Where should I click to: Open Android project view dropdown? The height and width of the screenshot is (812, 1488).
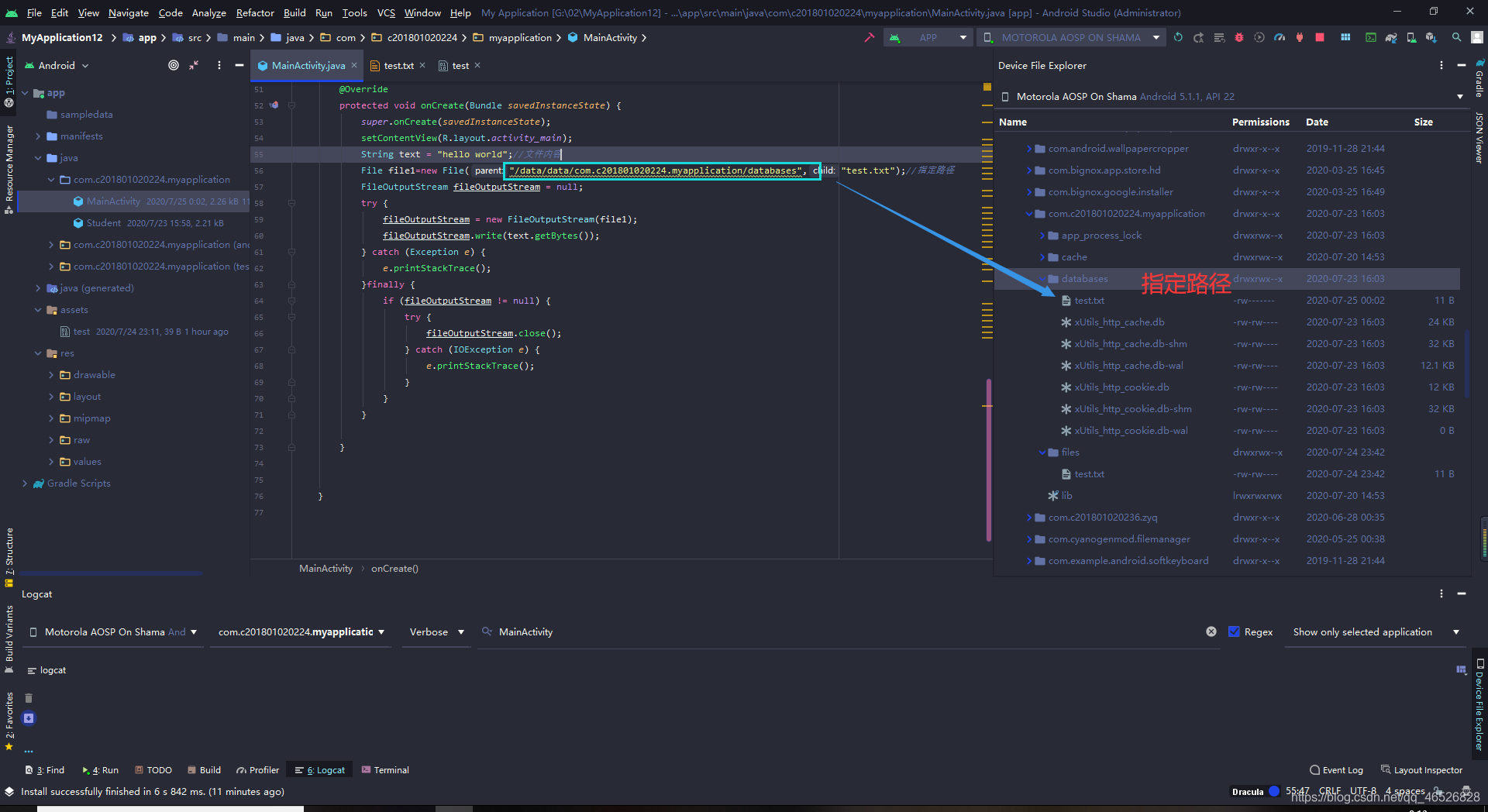58,65
